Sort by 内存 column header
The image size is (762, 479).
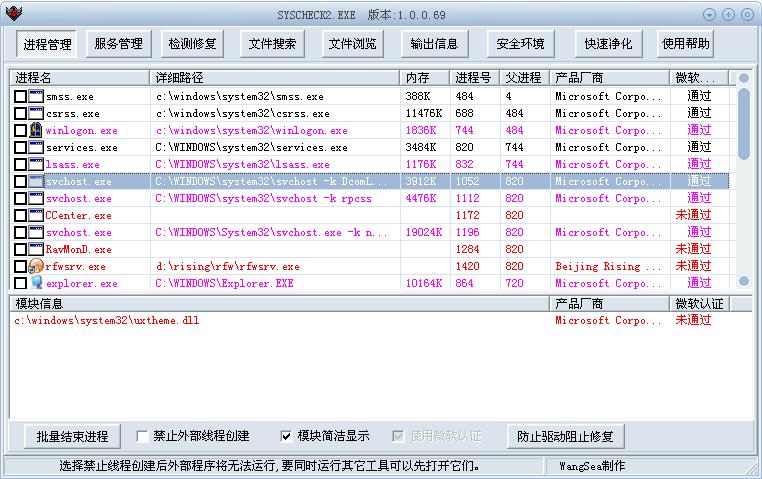[x=425, y=78]
